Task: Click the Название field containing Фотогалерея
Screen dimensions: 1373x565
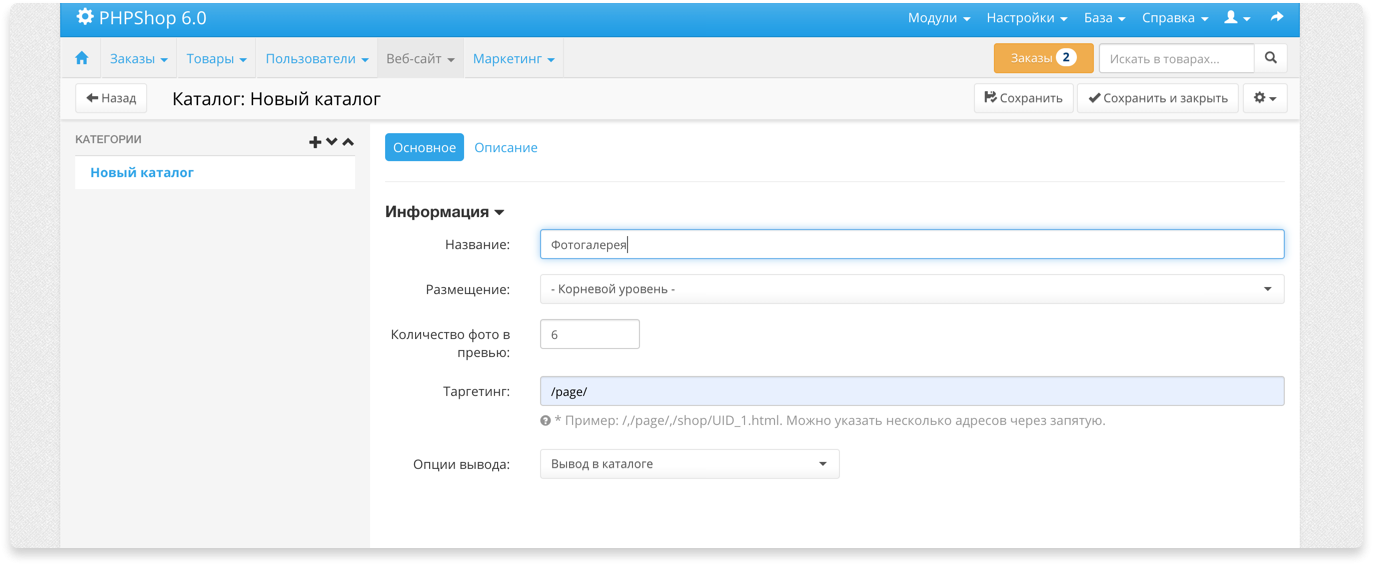Action: tap(912, 244)
